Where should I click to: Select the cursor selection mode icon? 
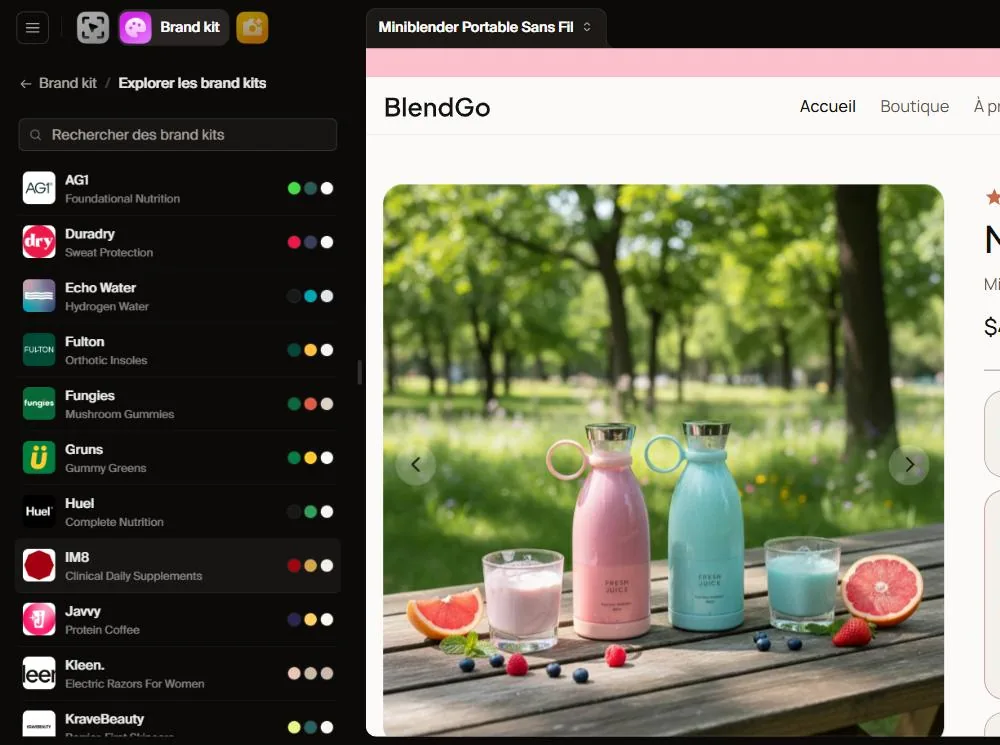pyautogui.click(x=93, y=27)
